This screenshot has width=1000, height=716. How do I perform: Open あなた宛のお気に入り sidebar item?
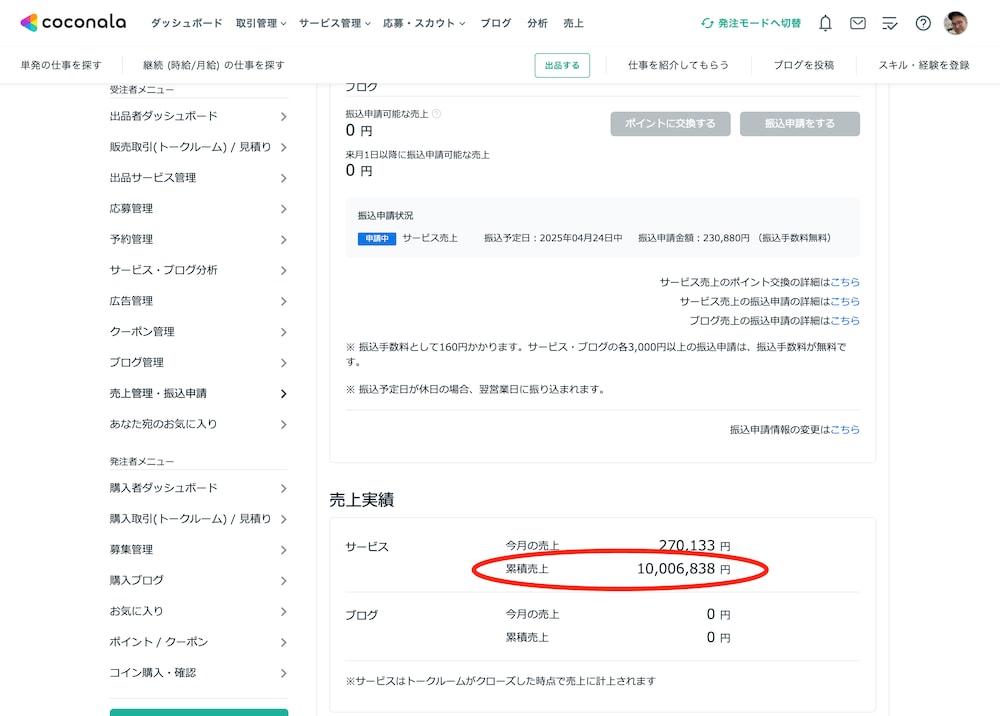198,425
